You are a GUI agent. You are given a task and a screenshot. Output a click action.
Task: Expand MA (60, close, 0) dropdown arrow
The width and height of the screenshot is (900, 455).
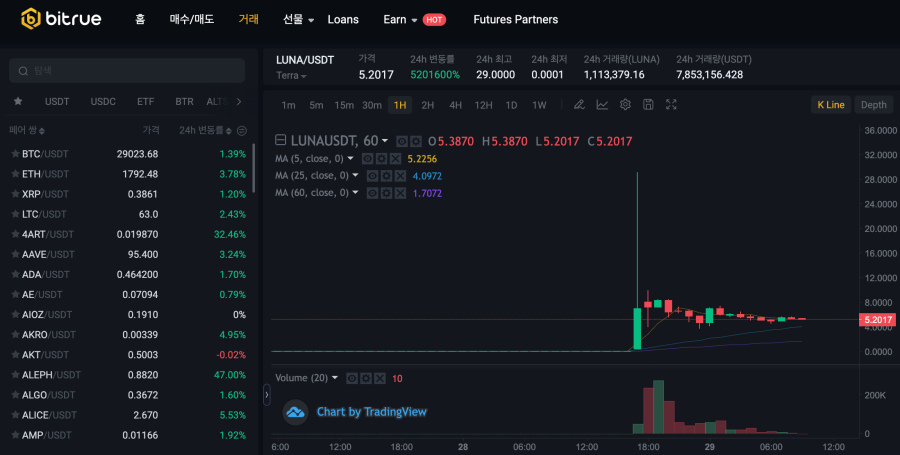point(355,192)
